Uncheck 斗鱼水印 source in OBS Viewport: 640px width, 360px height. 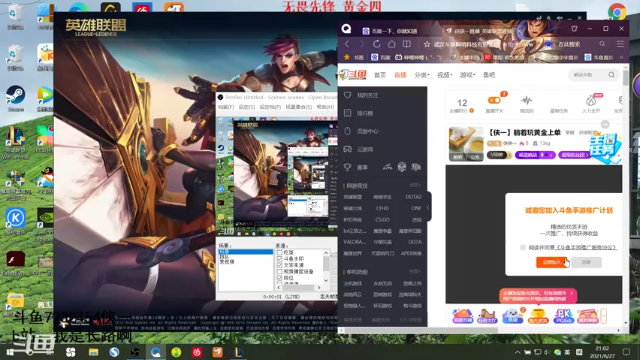pos(280,259)
